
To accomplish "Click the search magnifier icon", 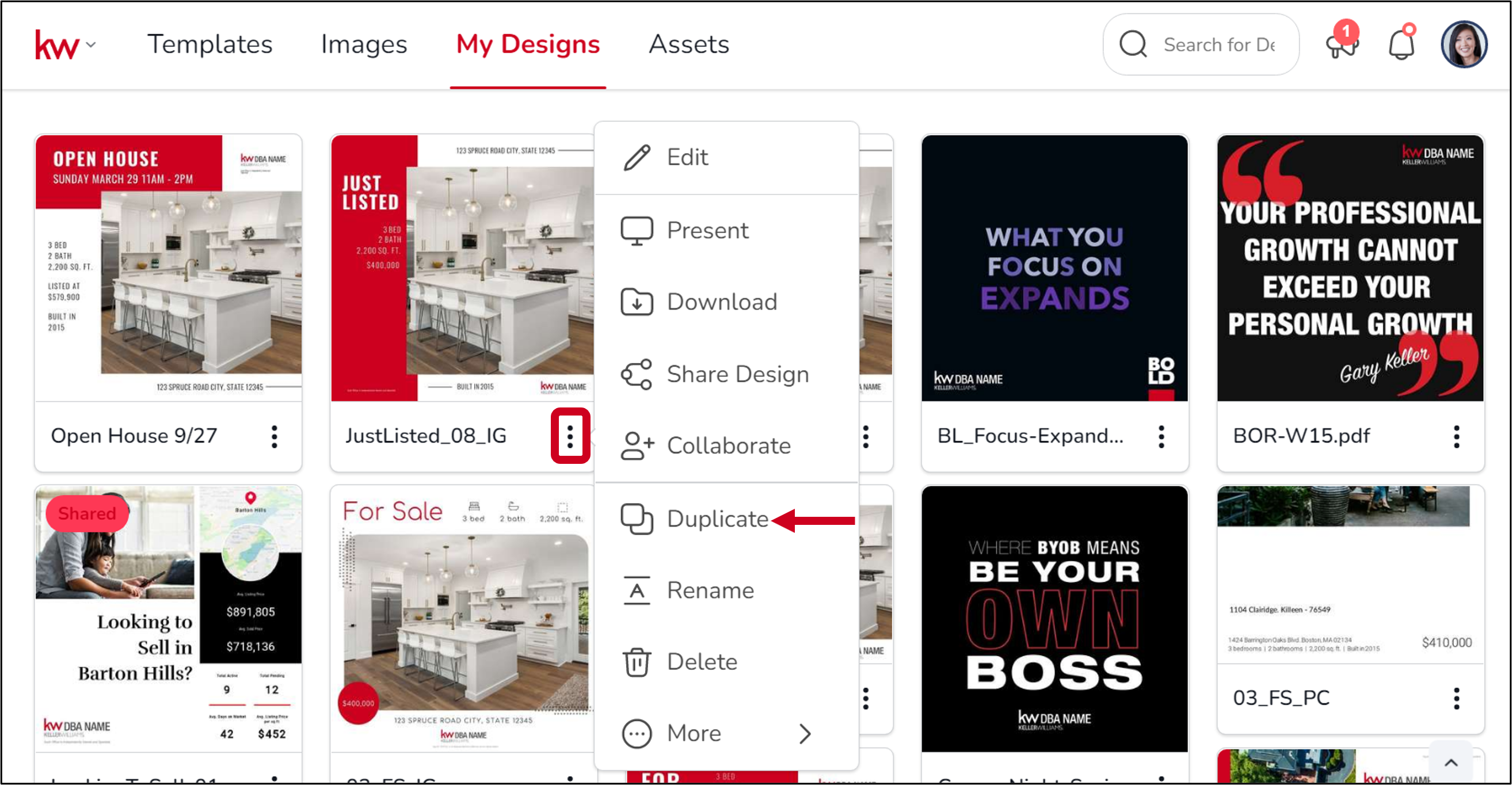I will pyautogui.click(x=1133, y=44).
